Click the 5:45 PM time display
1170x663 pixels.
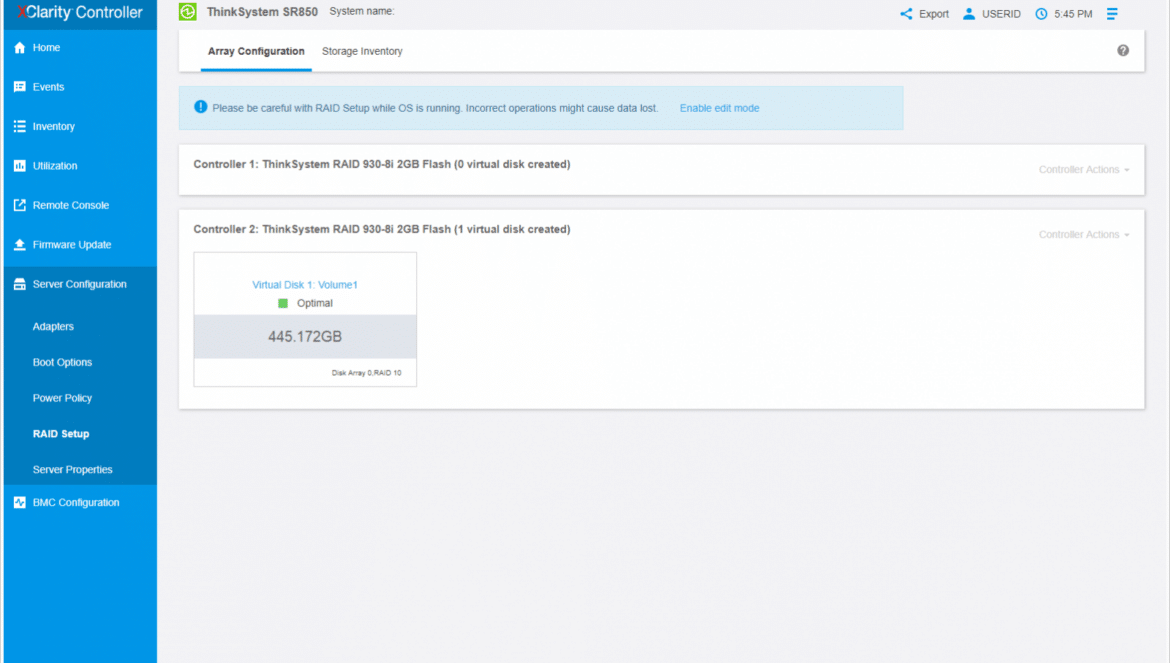[1073, 14]
